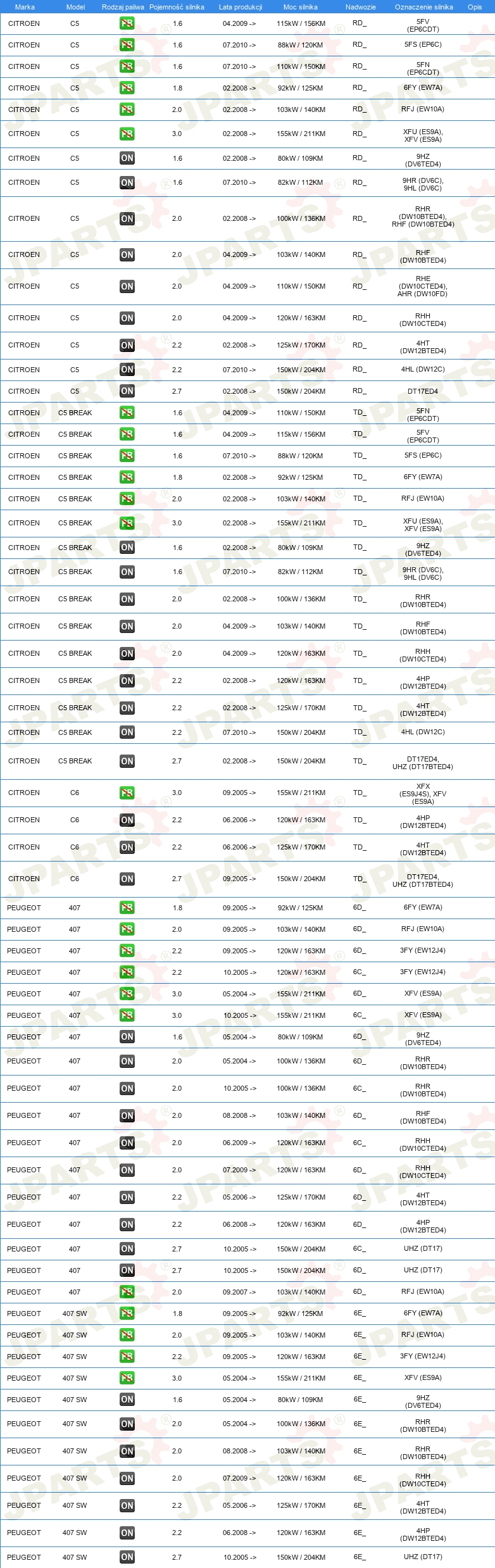
Task: Click 3FY (EW12J4) in Peugeot 407 SW row
Action: tap(423, 1357)
